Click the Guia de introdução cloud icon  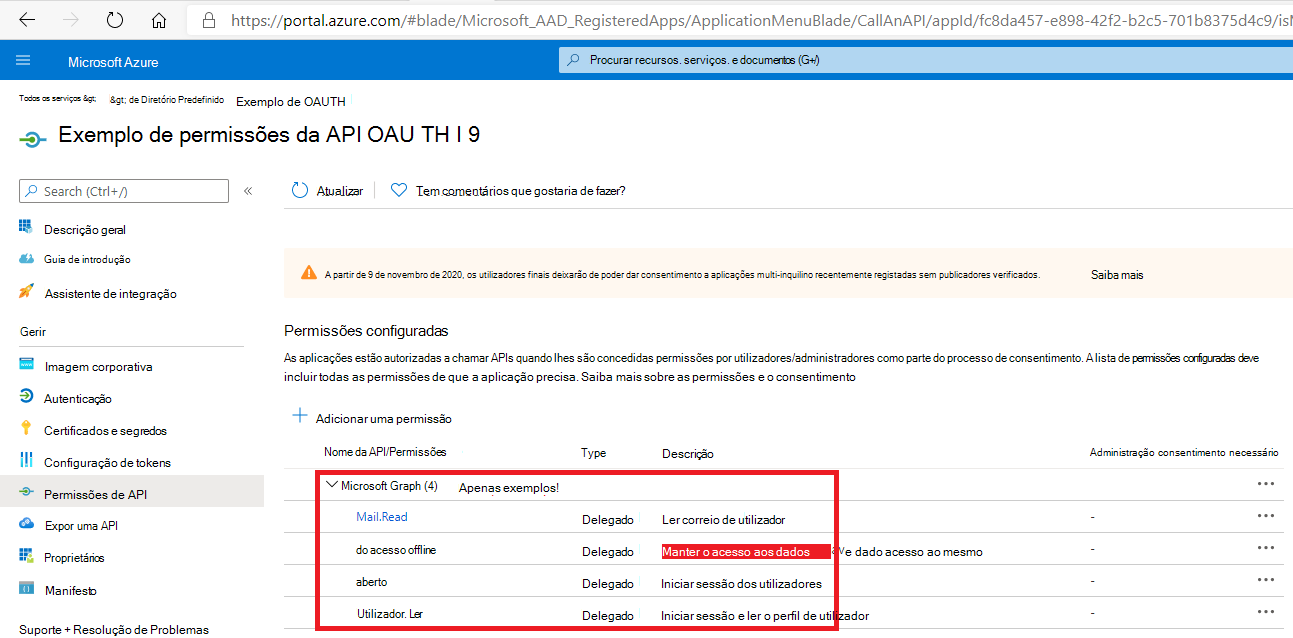[x=26, y=258]
